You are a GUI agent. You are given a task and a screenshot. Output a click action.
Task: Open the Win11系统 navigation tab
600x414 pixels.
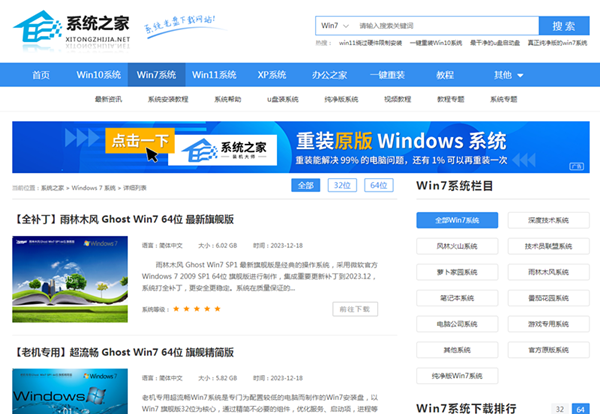click(x=214, y=75)
